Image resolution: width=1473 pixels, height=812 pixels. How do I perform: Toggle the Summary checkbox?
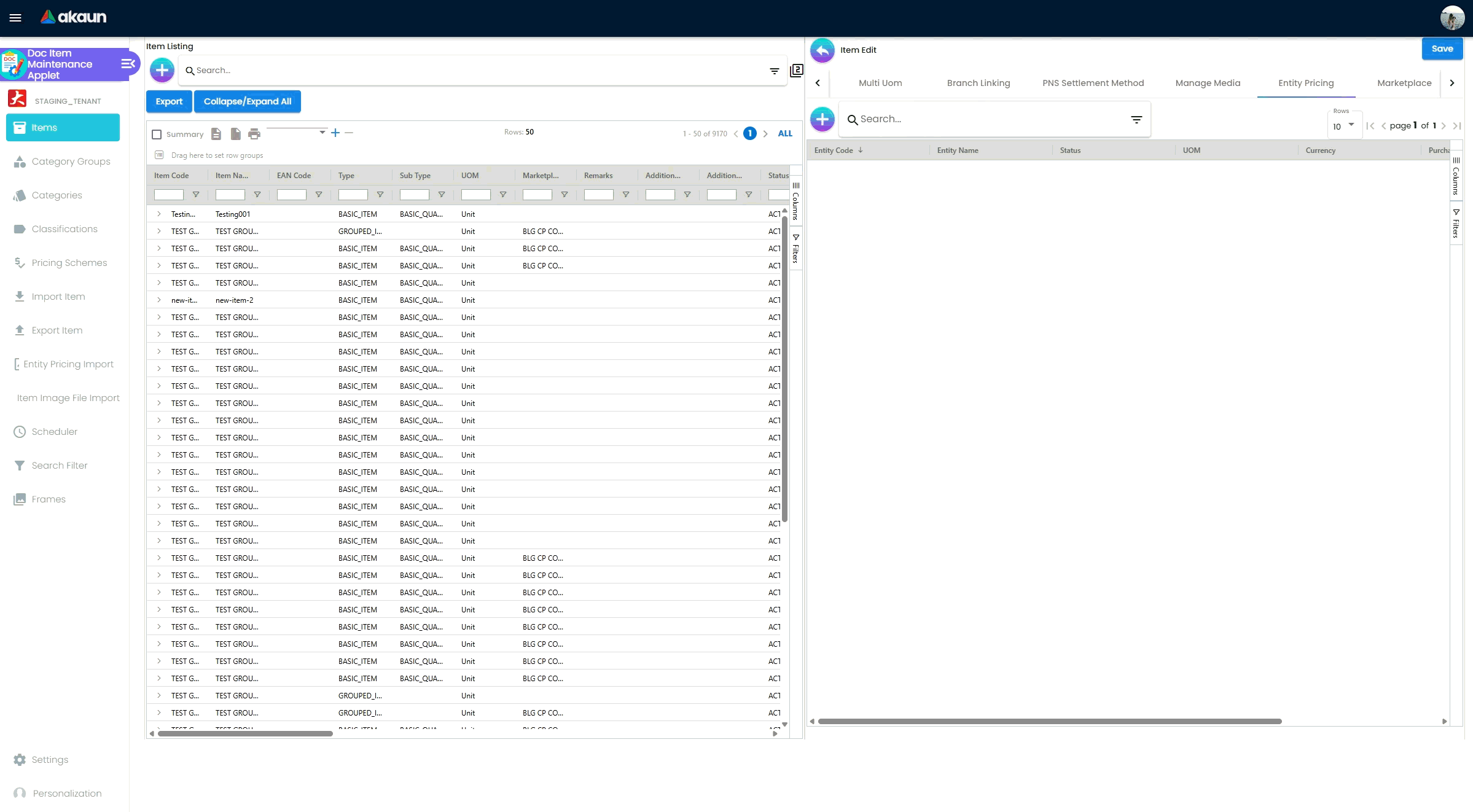(x=157, y=135)
